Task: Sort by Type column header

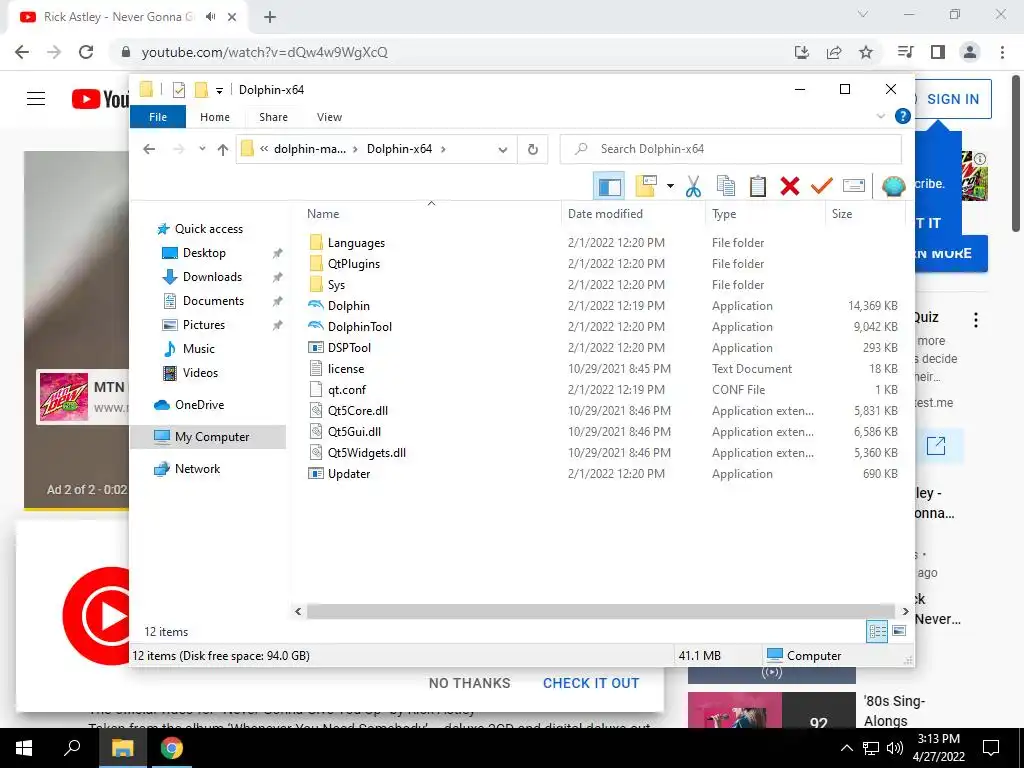Action: tap(765, 214)
